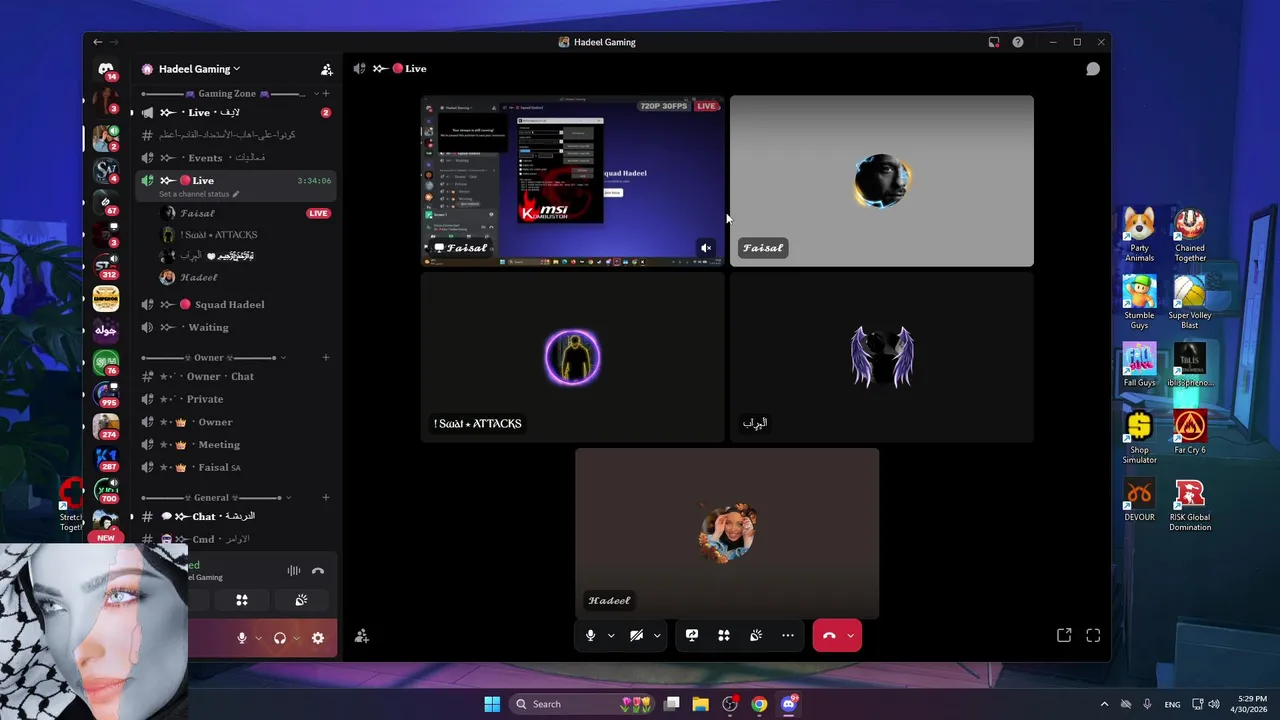The height and width of the screenshot is (720, 1280).
Task: Show chat icon at top right
Action: point(1093,69)
